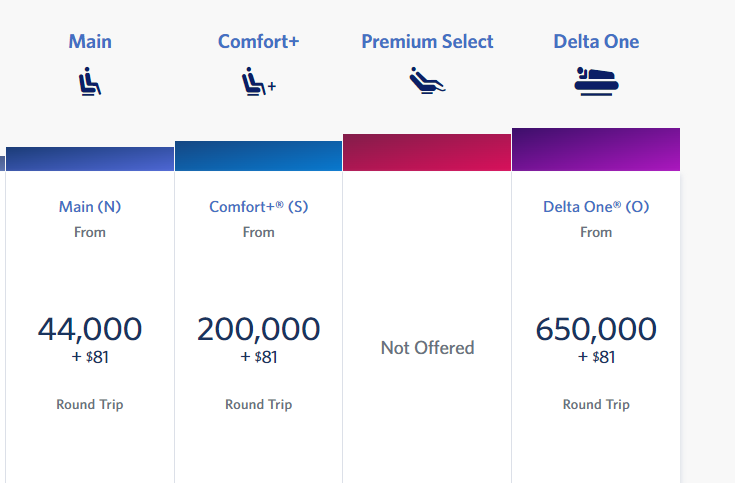735x483 pixels.
Task: Click the crimson Premium Select color bar
Action: [x=427, y=152]
